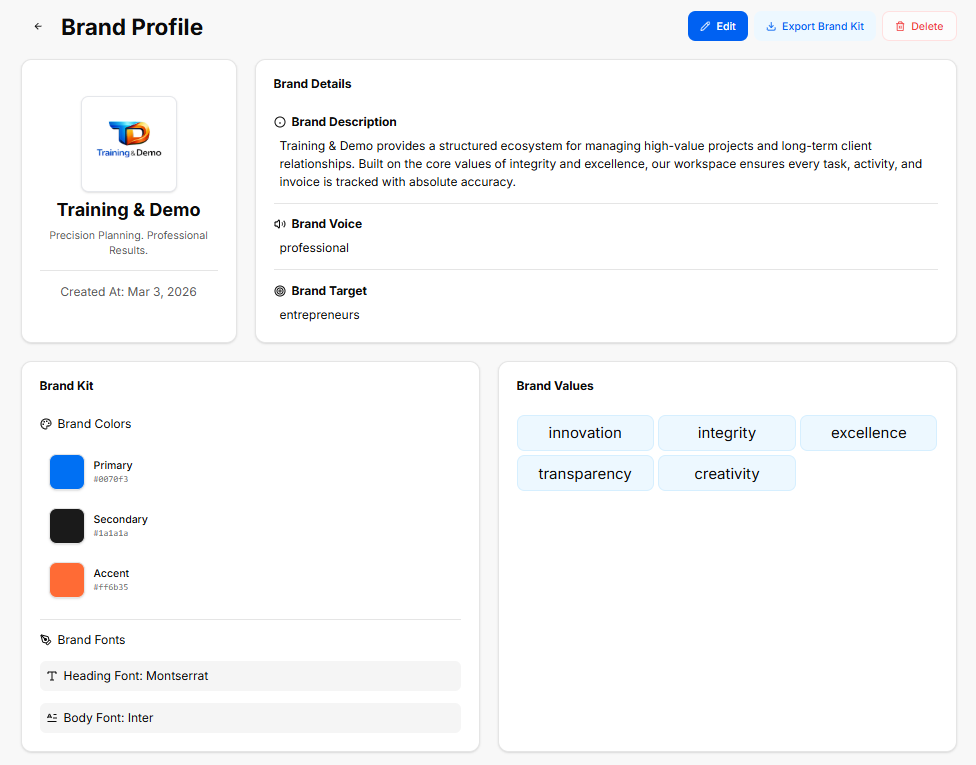Click the Brand Voice speaker icon
The width and height of the screenshot is (976, 765).
[280, 224]
